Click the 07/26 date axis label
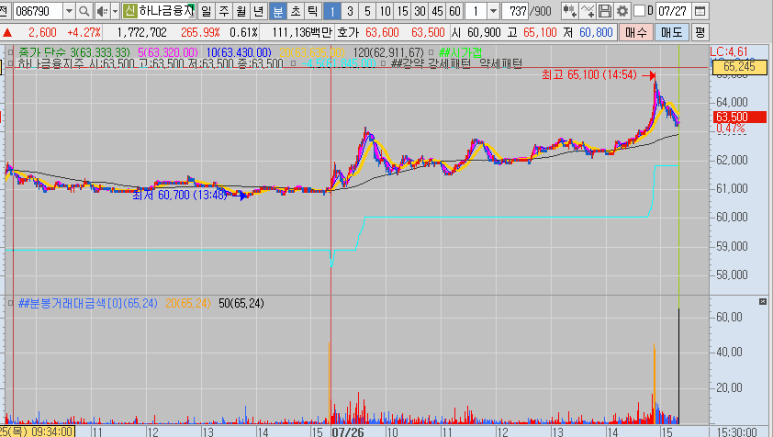The width and height of the screenshot is (773, 437). tap(348, 432)
